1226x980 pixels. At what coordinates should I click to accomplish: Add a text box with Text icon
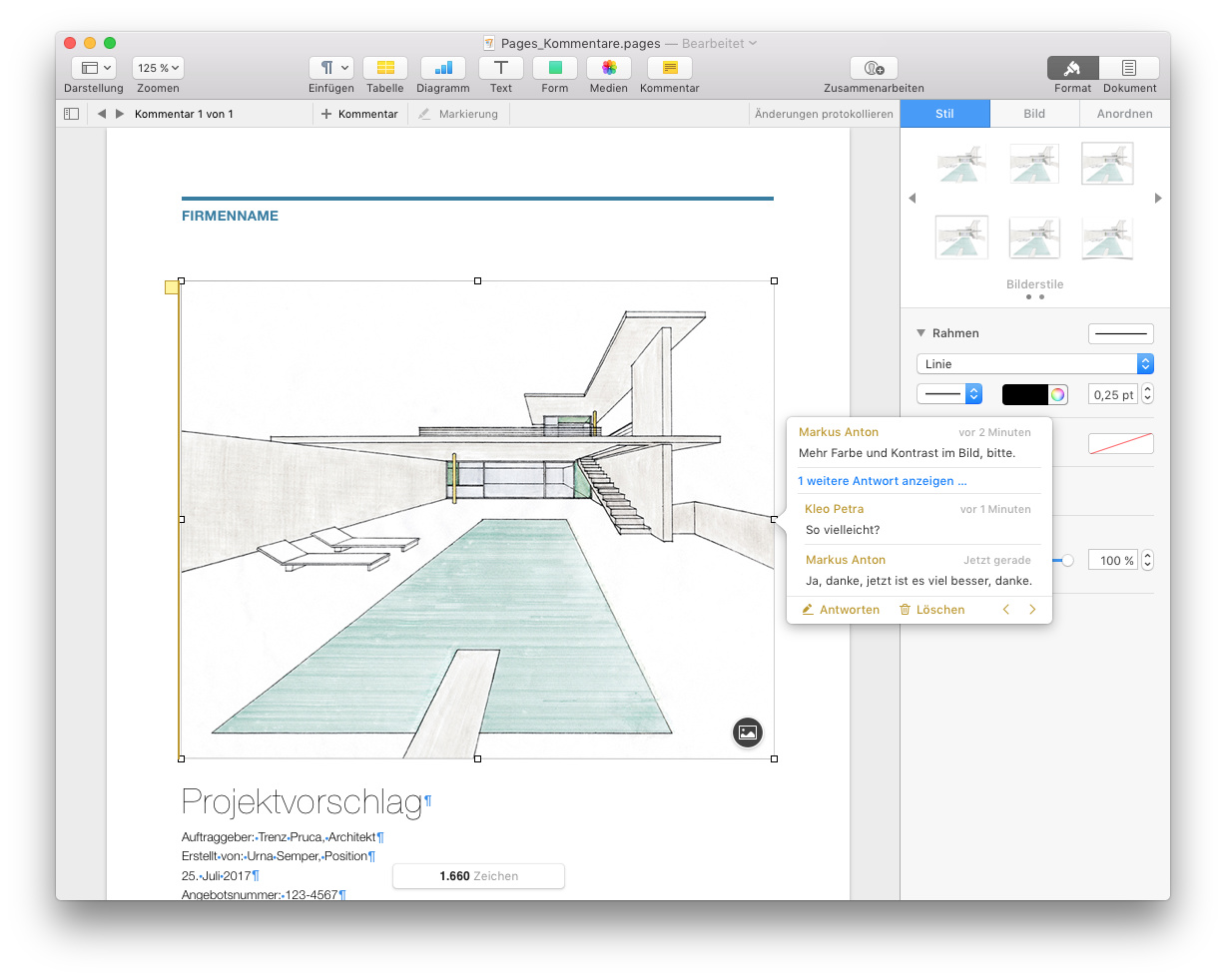[x=500, y=68]
